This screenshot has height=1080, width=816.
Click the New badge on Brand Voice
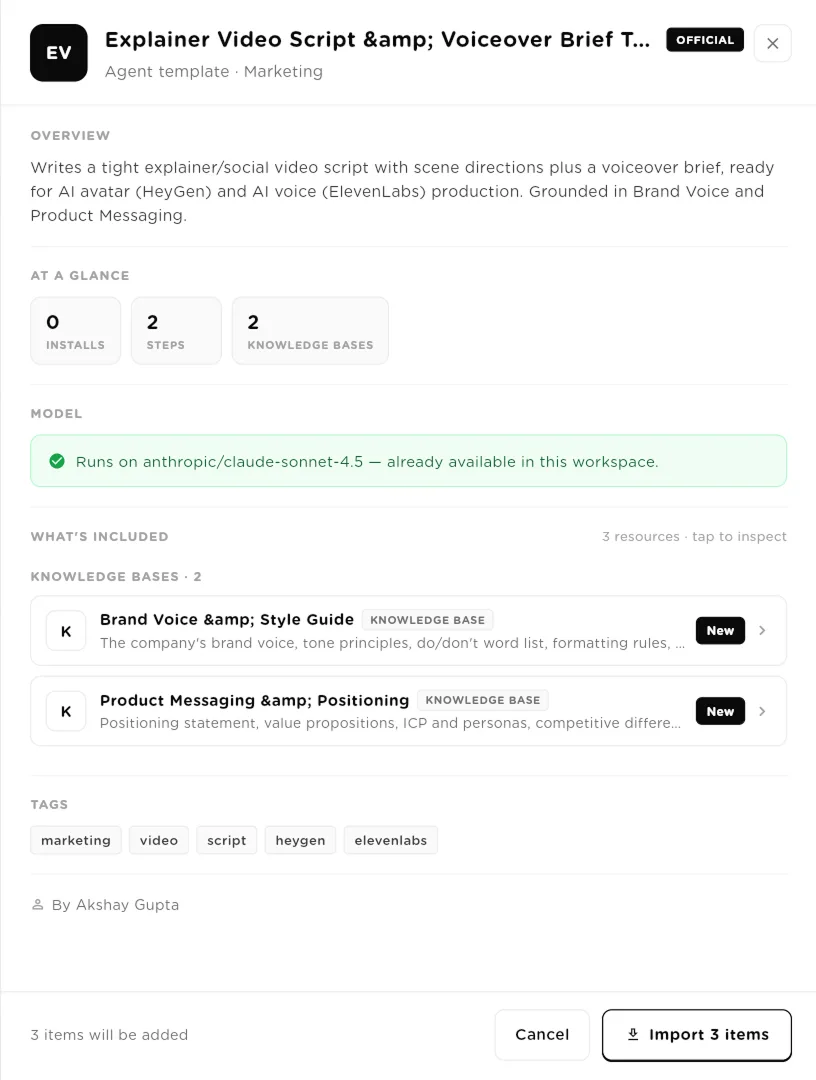click(720, 631)
